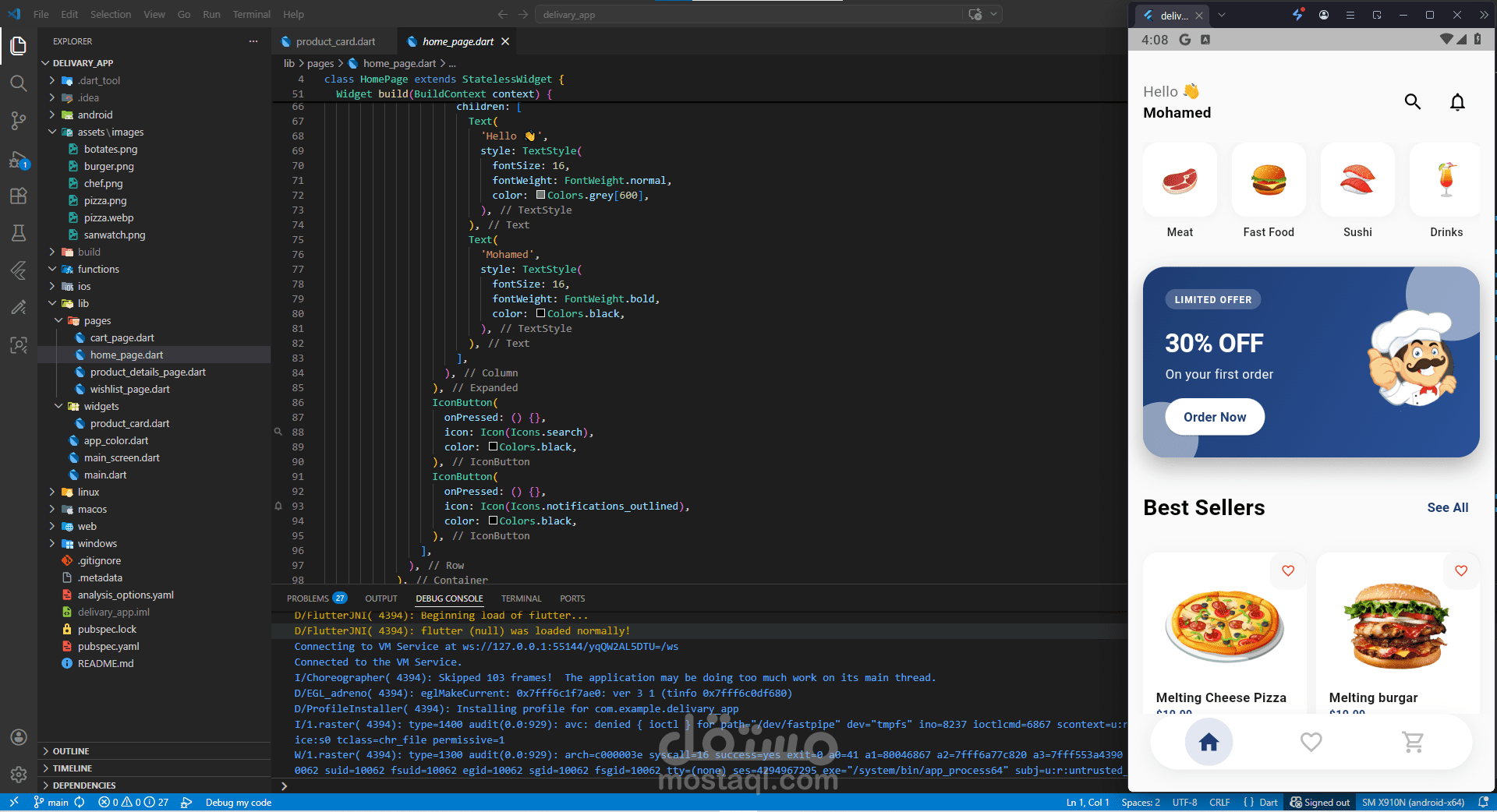Click the search icon in the emulator app

1412,102
